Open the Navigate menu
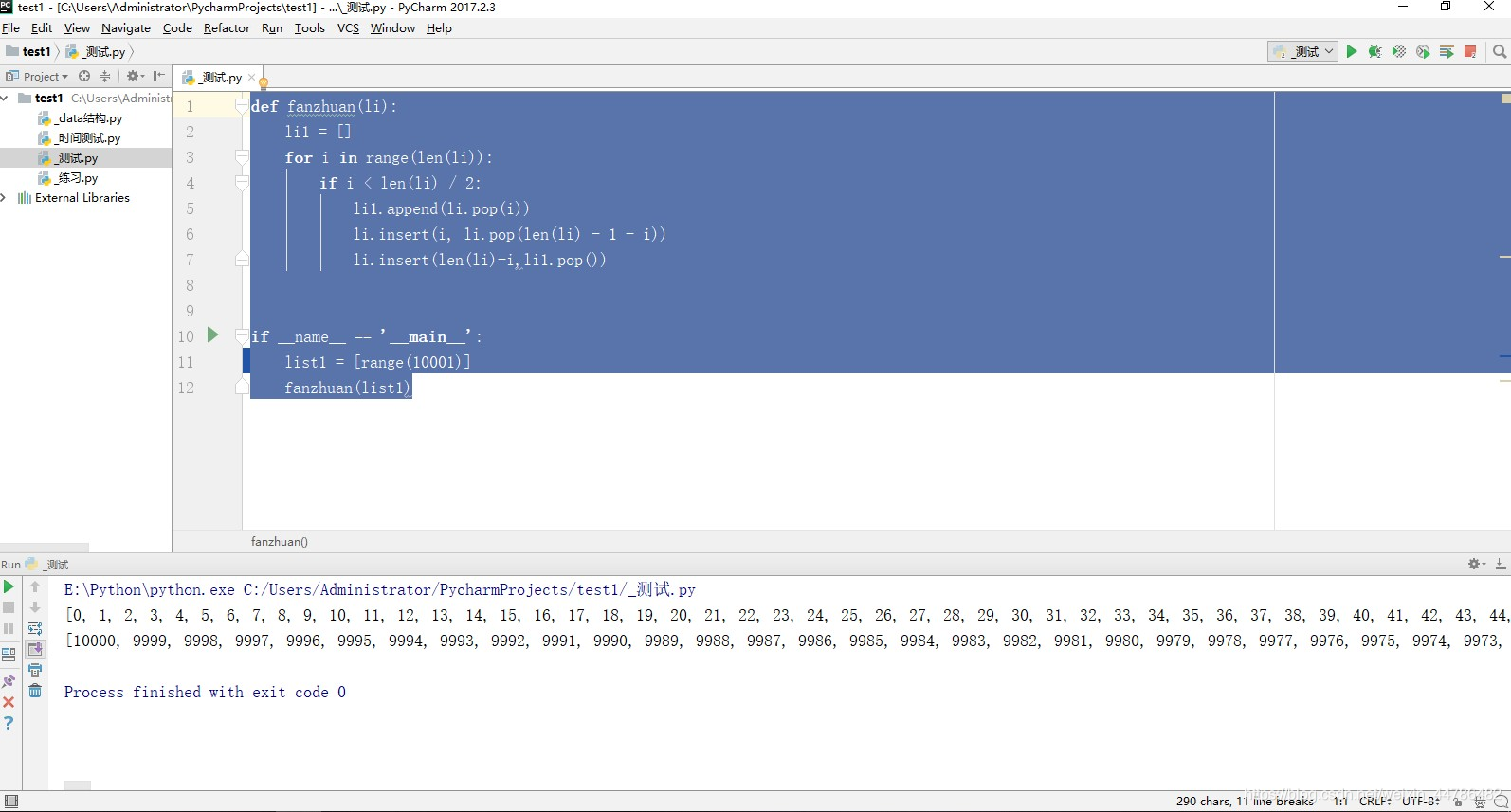 click(x=126, y=28)
